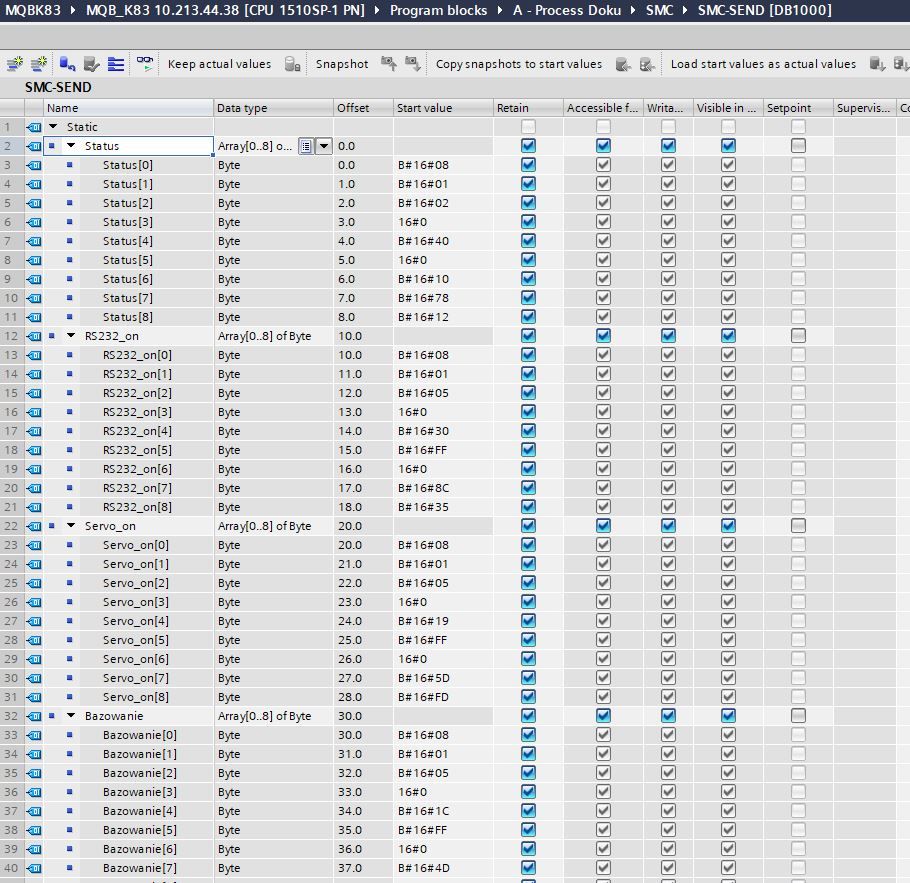This screenshot has height=883, width=910.
Task: Select the Start value cell of Status[4]
Action: tap(442, 241)
